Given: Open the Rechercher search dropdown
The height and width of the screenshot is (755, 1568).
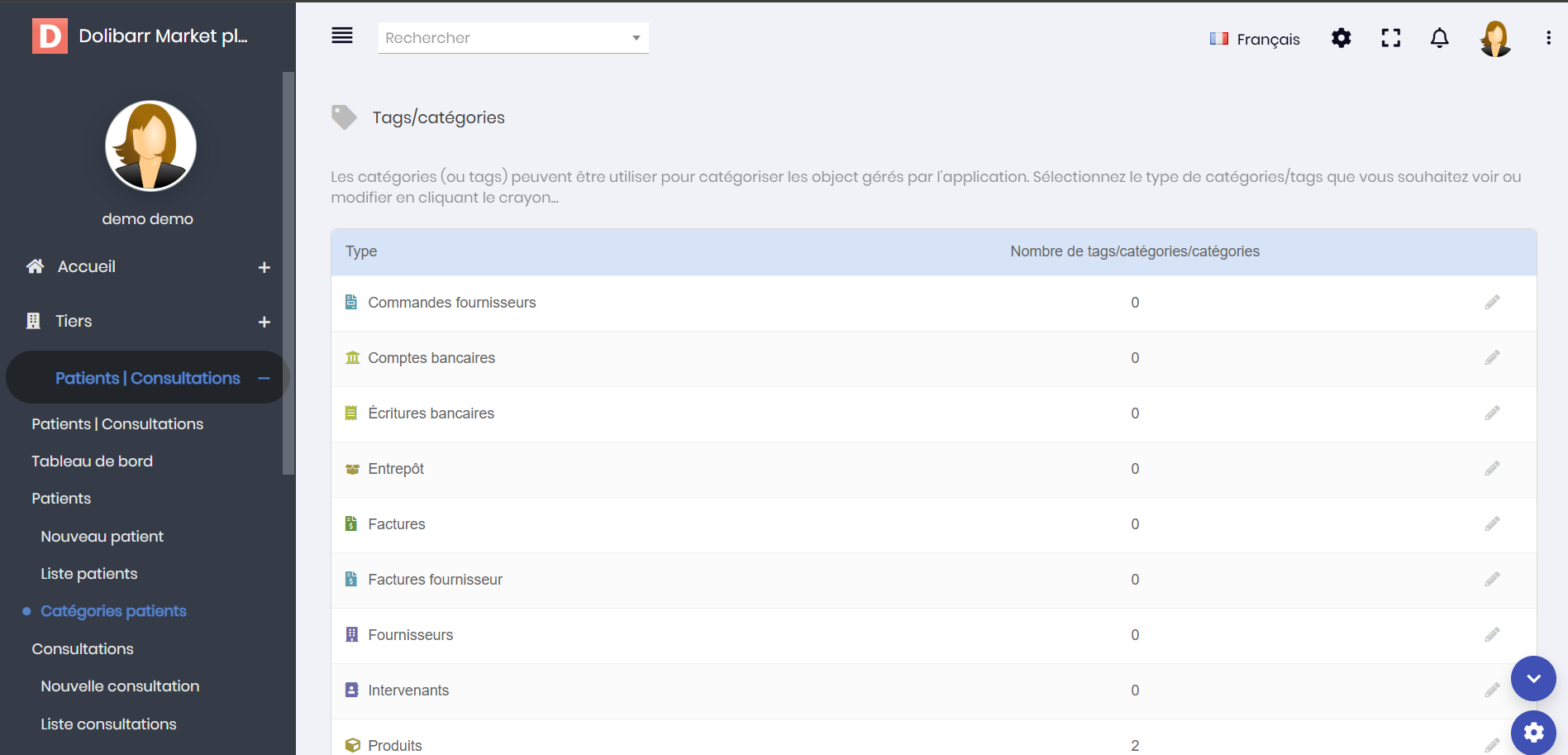Looking at the screenshot, I should 513,38.
